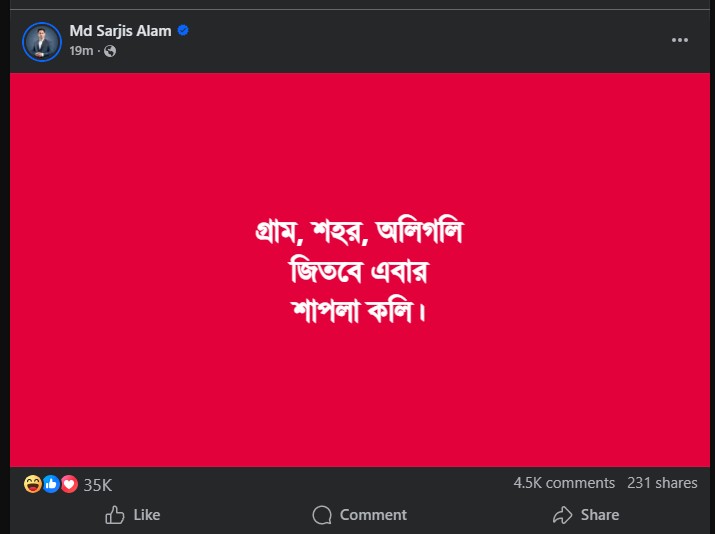The image size is (715, 534).
Task: View the 35K reactions count
Action: click(97, 485)
